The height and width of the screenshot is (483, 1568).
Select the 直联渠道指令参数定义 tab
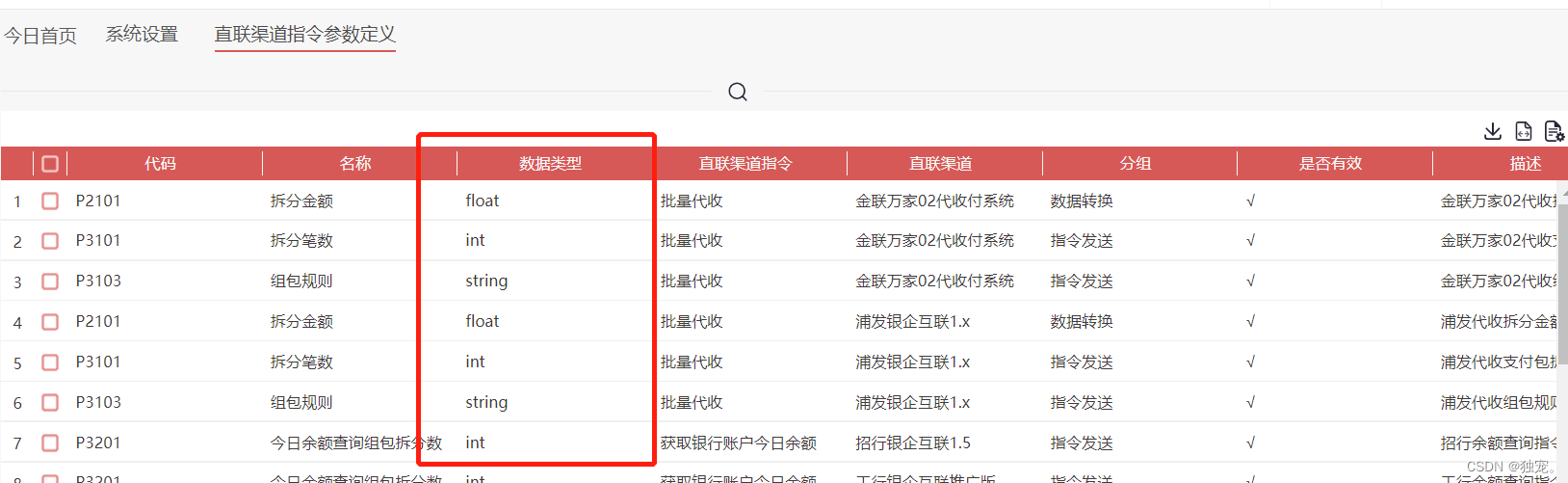point(304,35)
